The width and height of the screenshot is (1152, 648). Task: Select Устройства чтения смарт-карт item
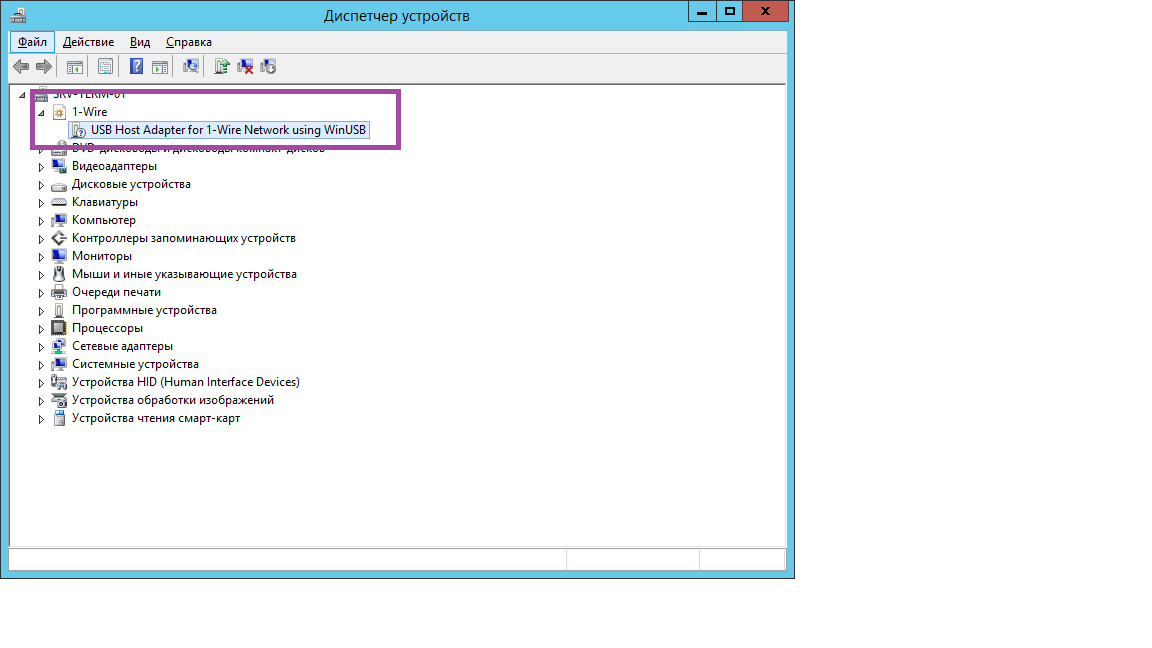[x=155, y=418]
